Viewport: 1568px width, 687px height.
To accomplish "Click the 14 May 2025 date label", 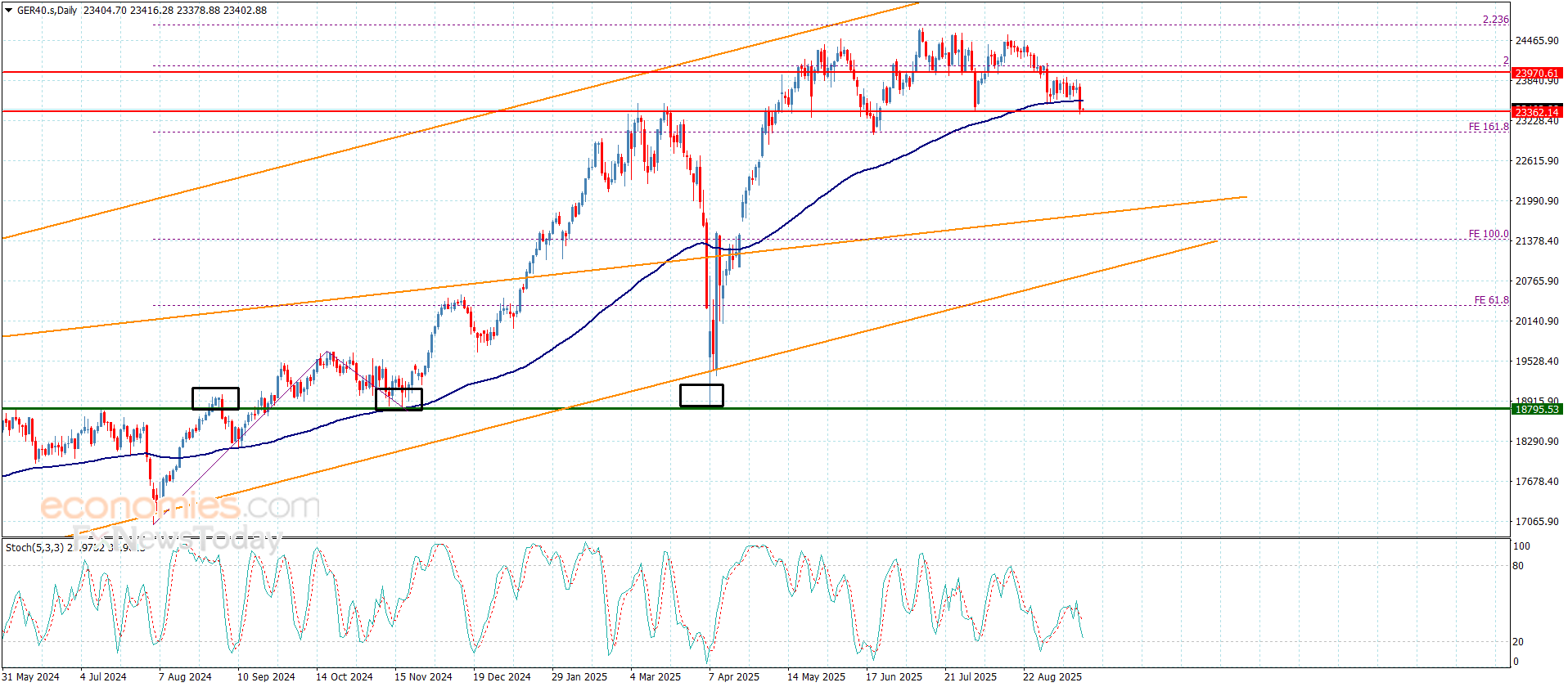I will point(816,676).
